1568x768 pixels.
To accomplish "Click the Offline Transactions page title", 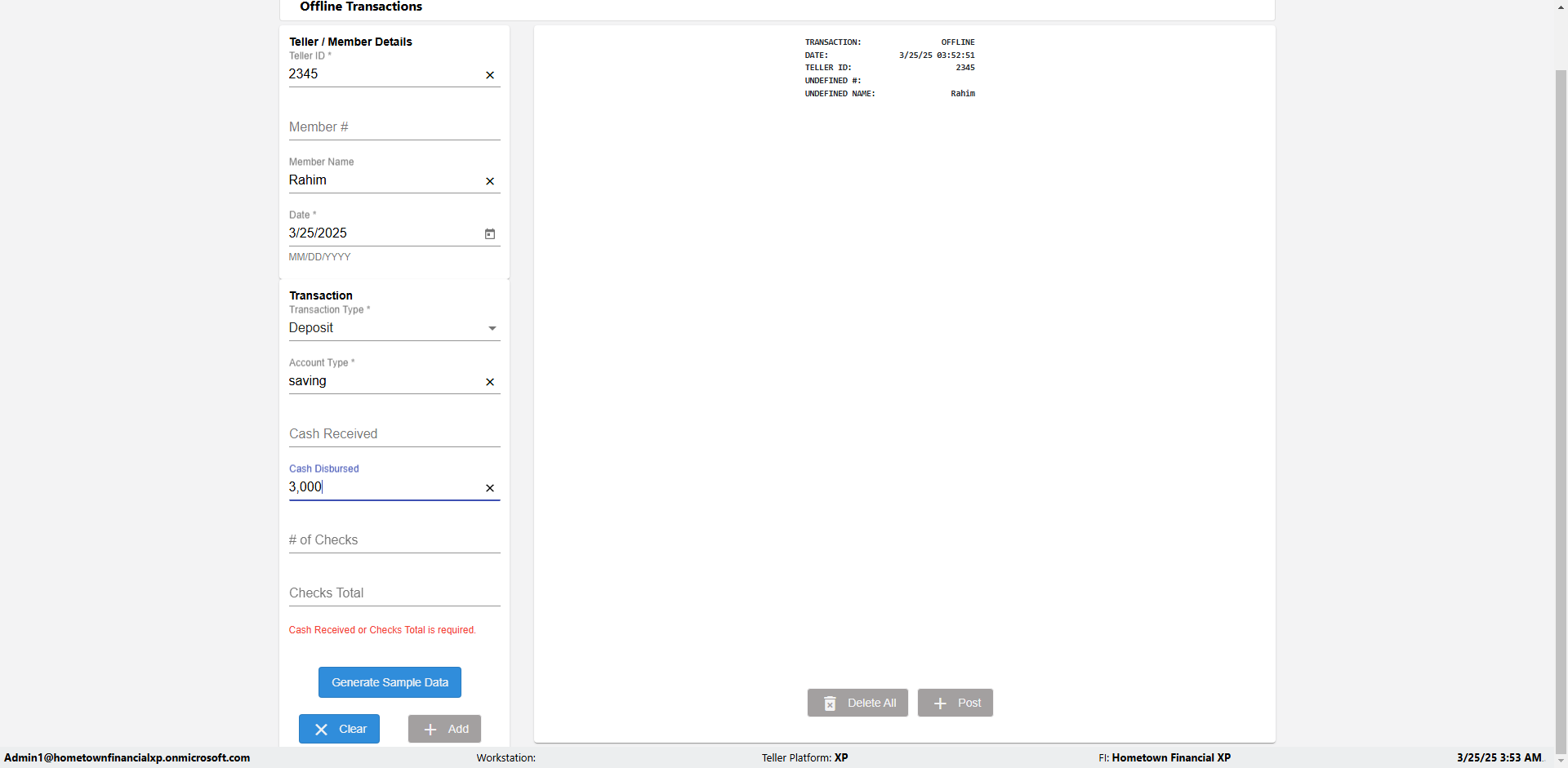I will (x=361, y=7).
